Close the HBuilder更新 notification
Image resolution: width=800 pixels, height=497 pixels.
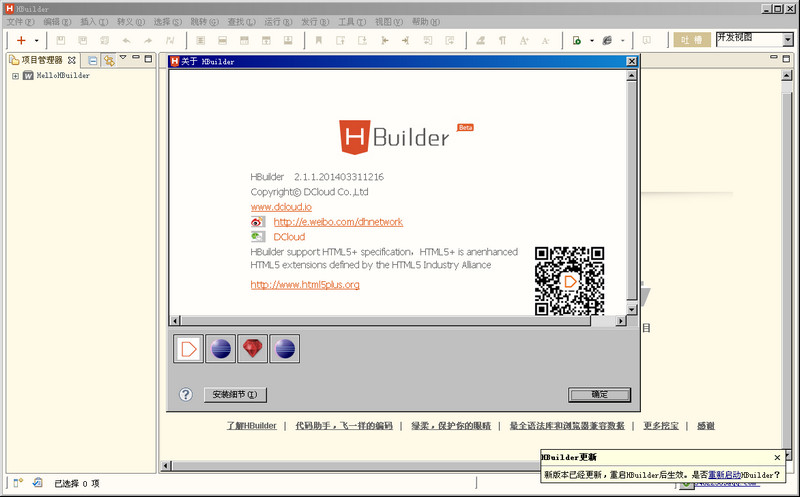pyautogui.click(x=777, y=458)
